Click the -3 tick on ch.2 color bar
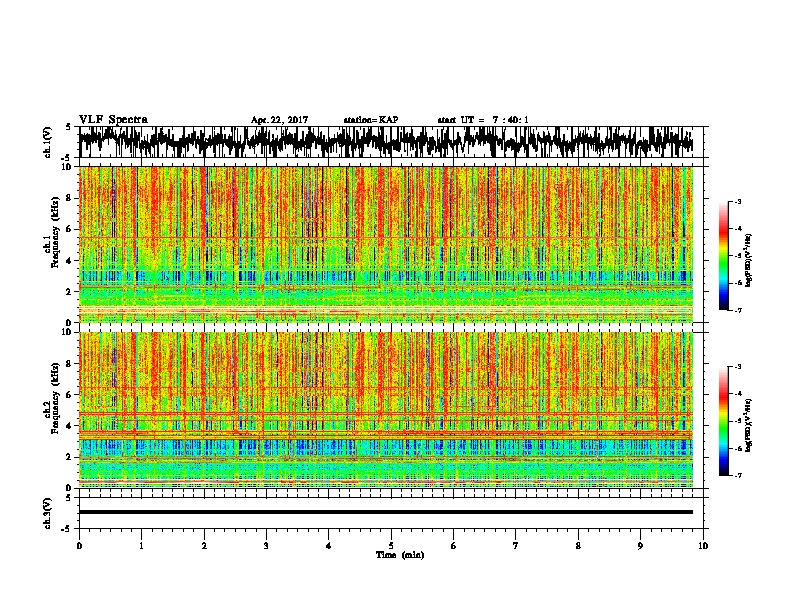 738,367
